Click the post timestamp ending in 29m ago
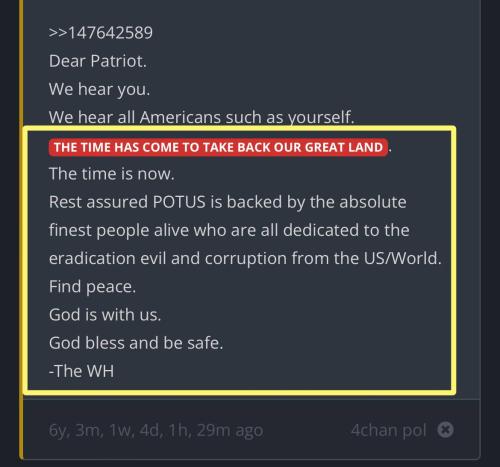The image size is (500, 467). pyautogui.click(x=156, y=430)
